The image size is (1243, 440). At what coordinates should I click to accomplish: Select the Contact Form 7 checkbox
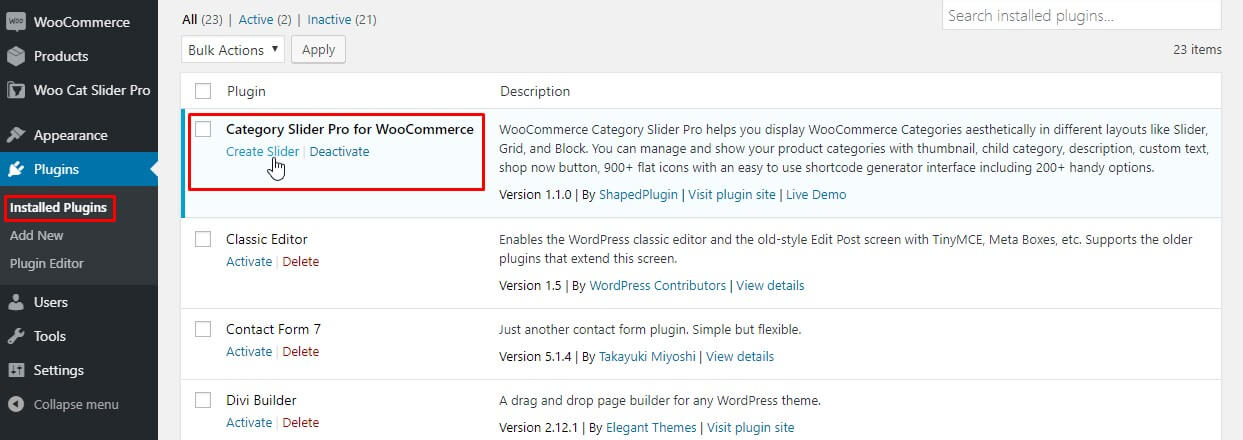[204, 329]
